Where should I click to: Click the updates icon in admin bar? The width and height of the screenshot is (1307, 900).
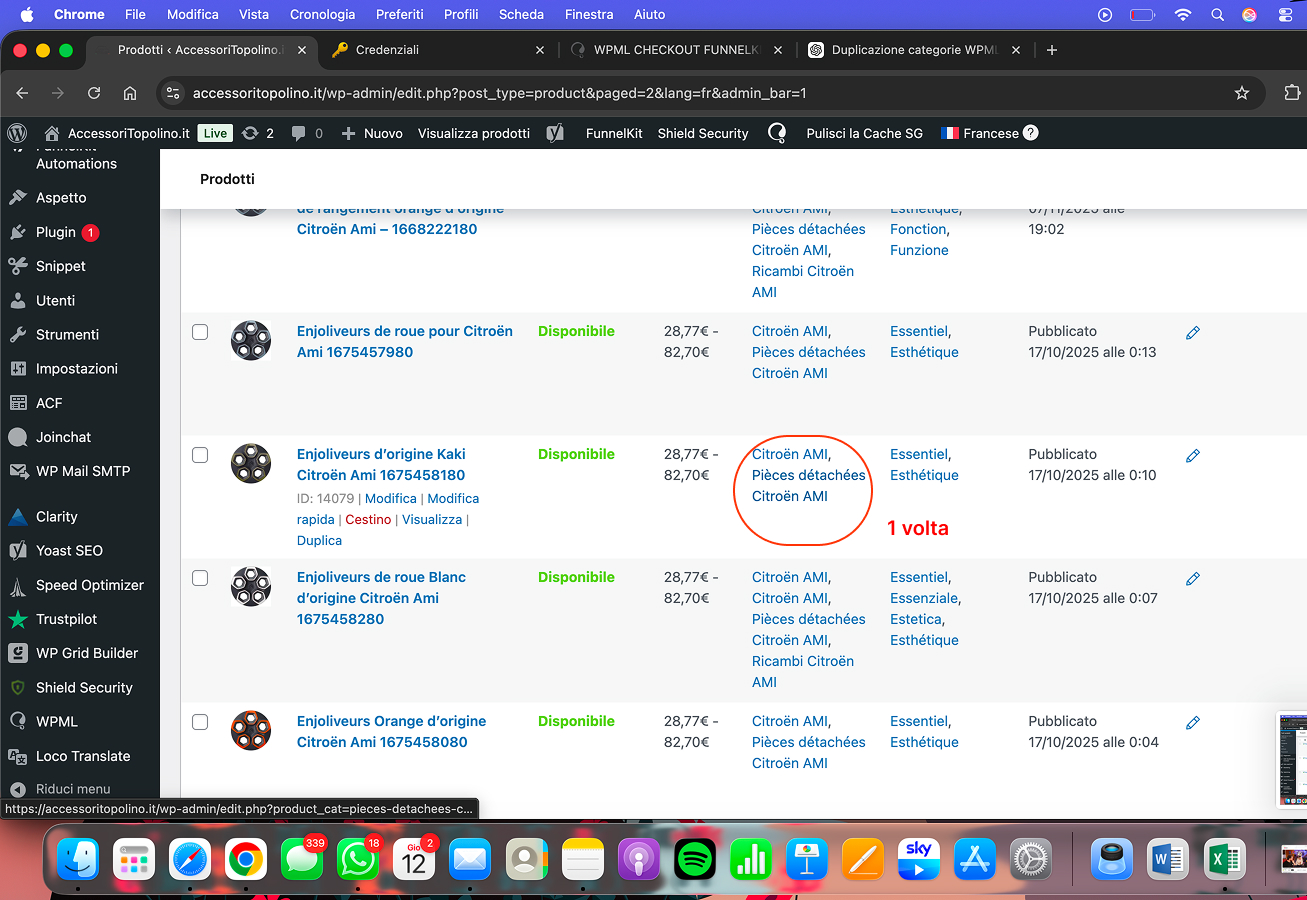(x=251, y=133)
